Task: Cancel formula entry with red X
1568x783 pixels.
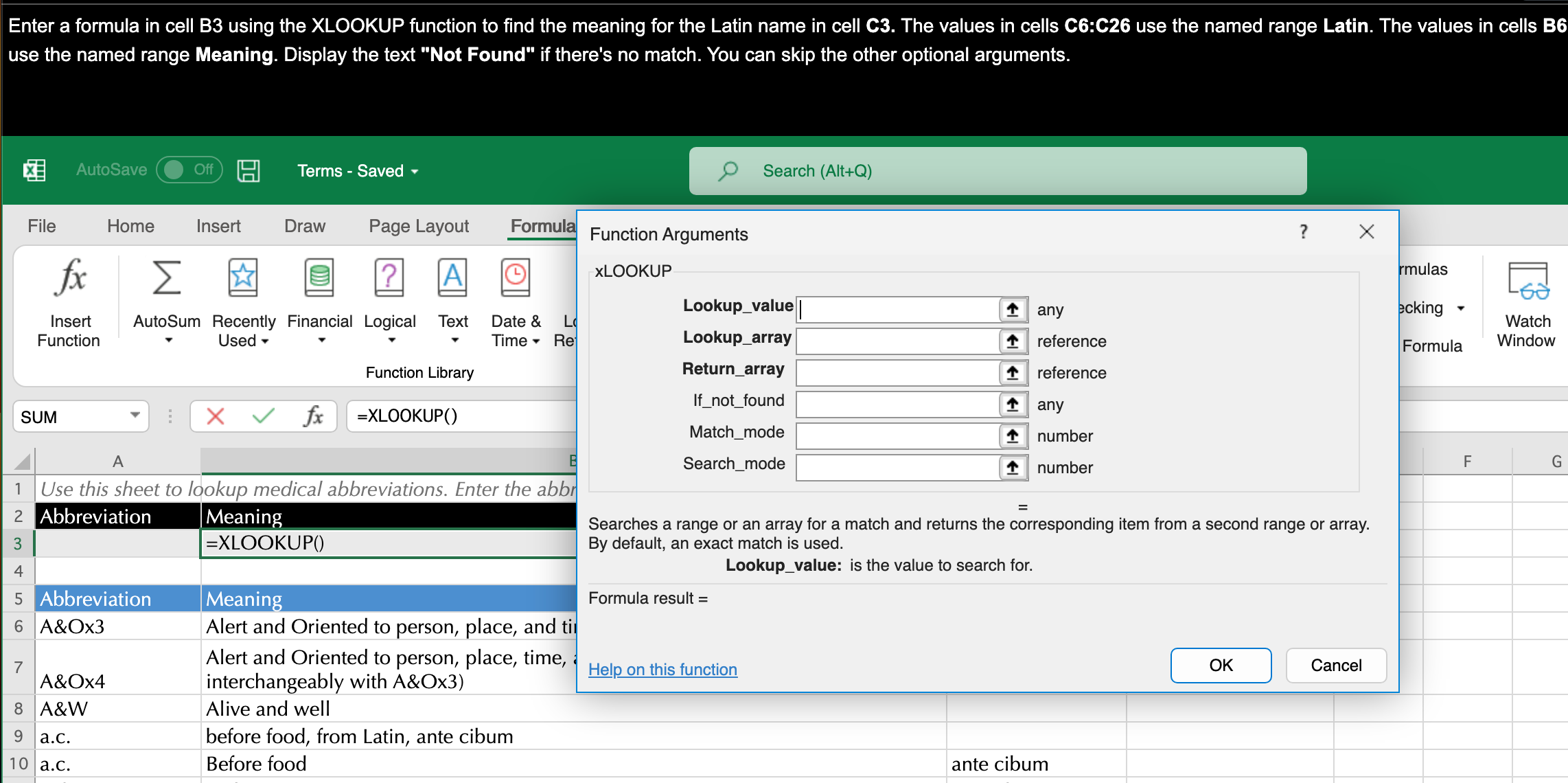Action: pos(216,416)
